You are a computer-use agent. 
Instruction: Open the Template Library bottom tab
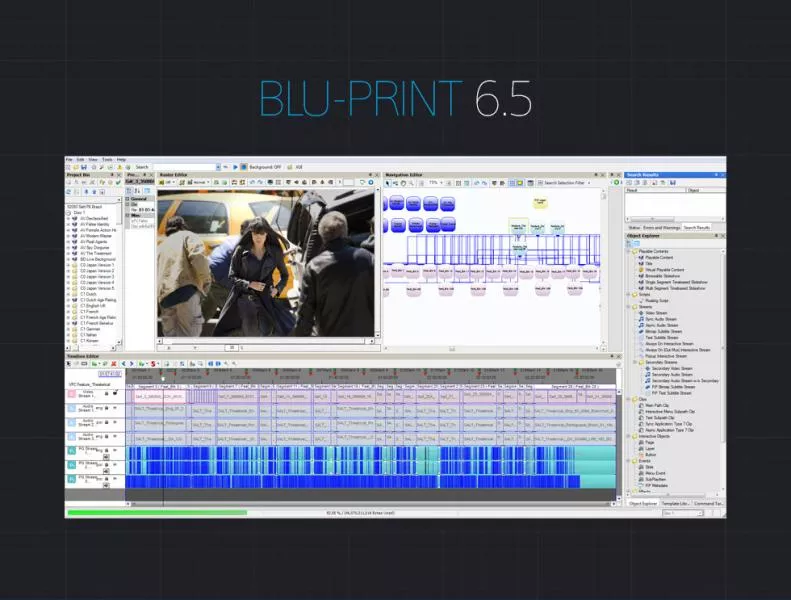675,504
